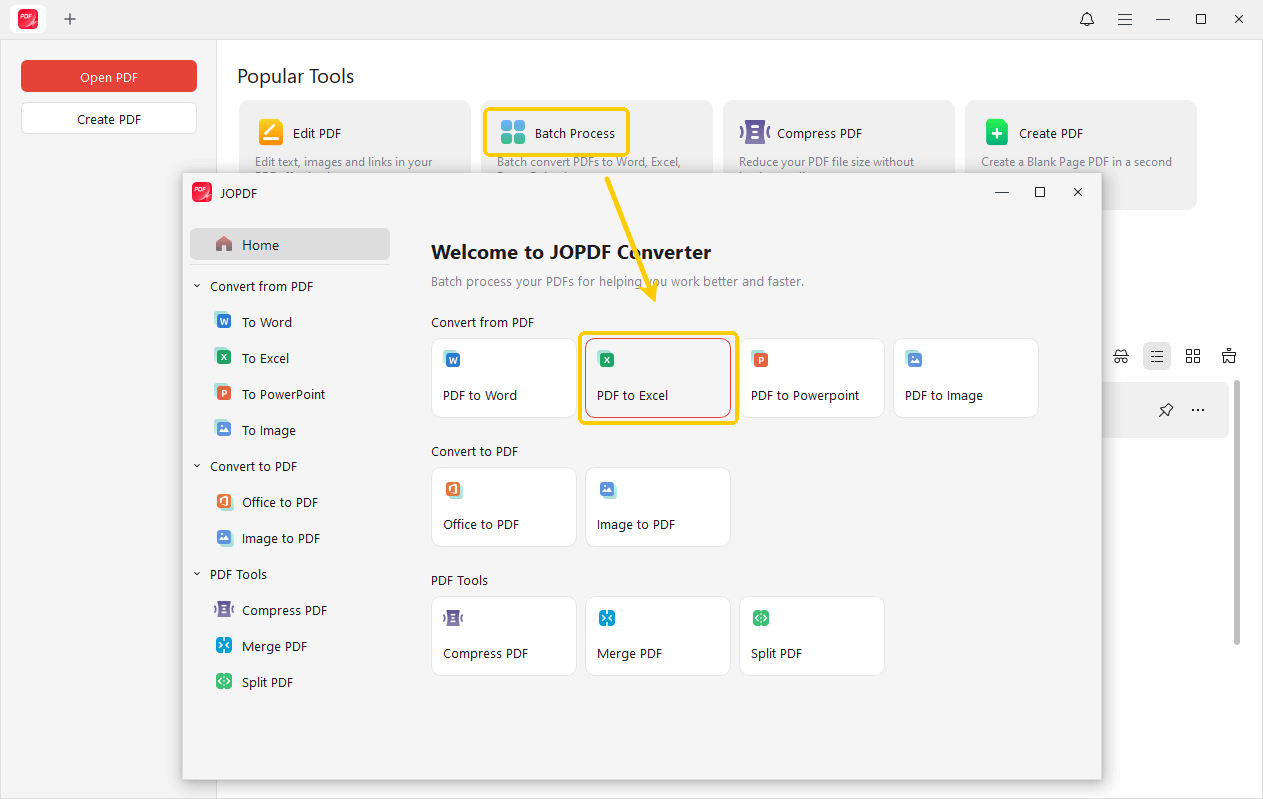Screen dimensions: 1263x799
Task: Open the three-dot more options menu
Action: [1198, 410]
